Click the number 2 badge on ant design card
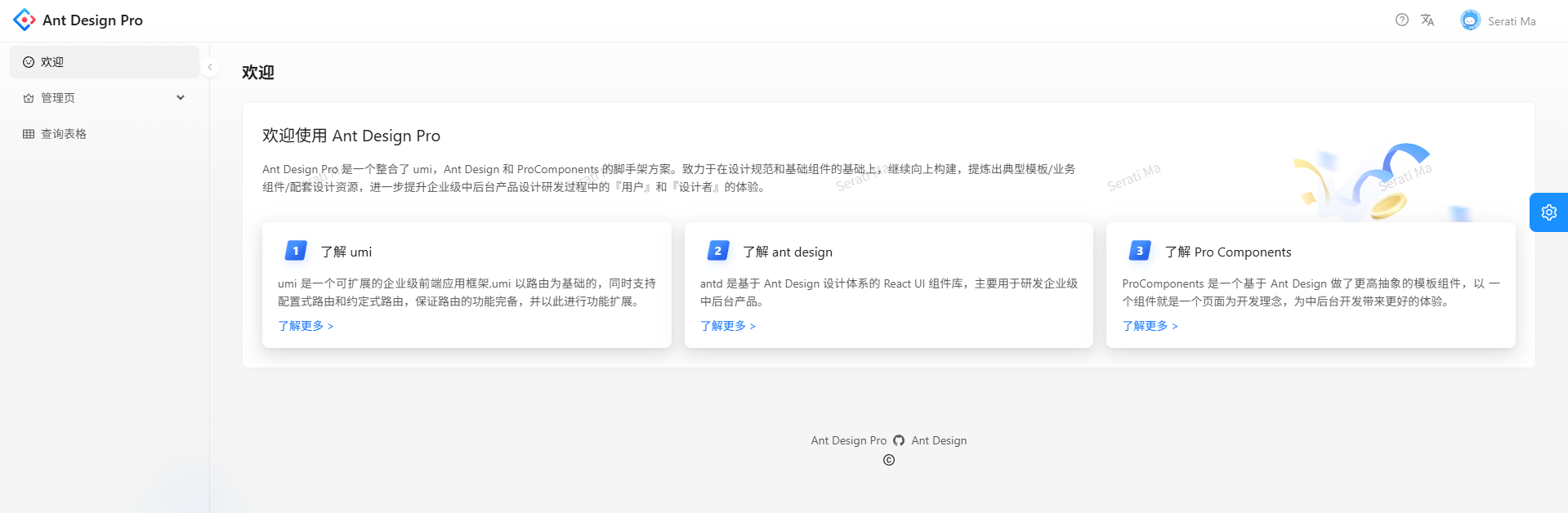 717,251
